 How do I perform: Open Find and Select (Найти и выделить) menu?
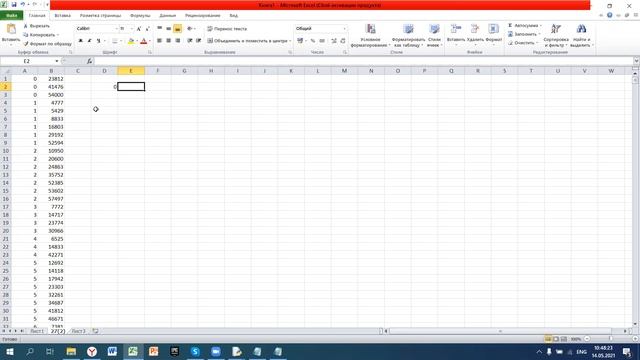pyautogui.click(x=581, y=36)
